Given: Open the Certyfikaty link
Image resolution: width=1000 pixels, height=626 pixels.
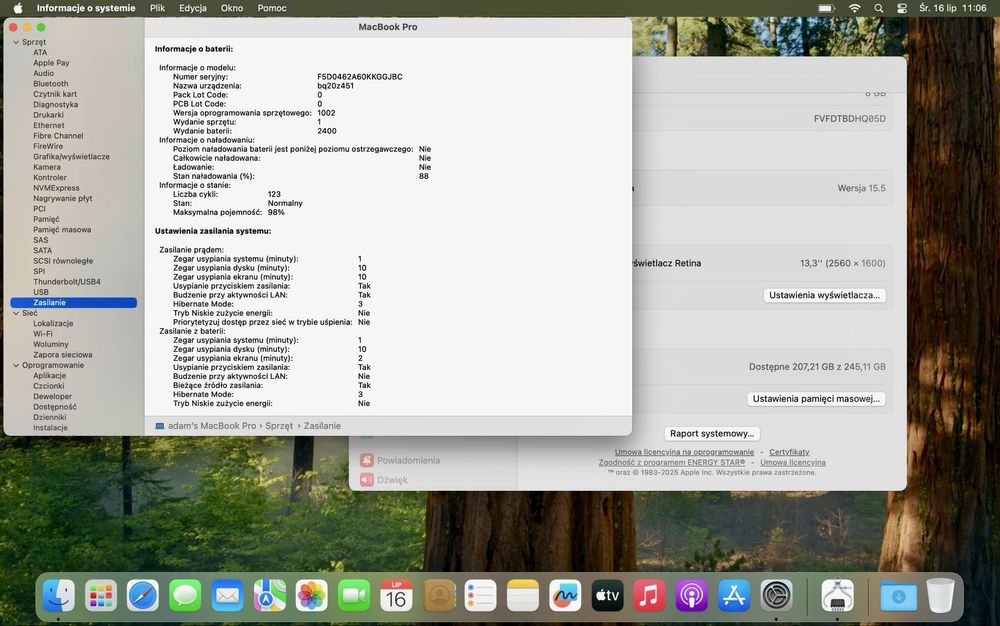Looking at the screenshot, I should pos(789,452).
